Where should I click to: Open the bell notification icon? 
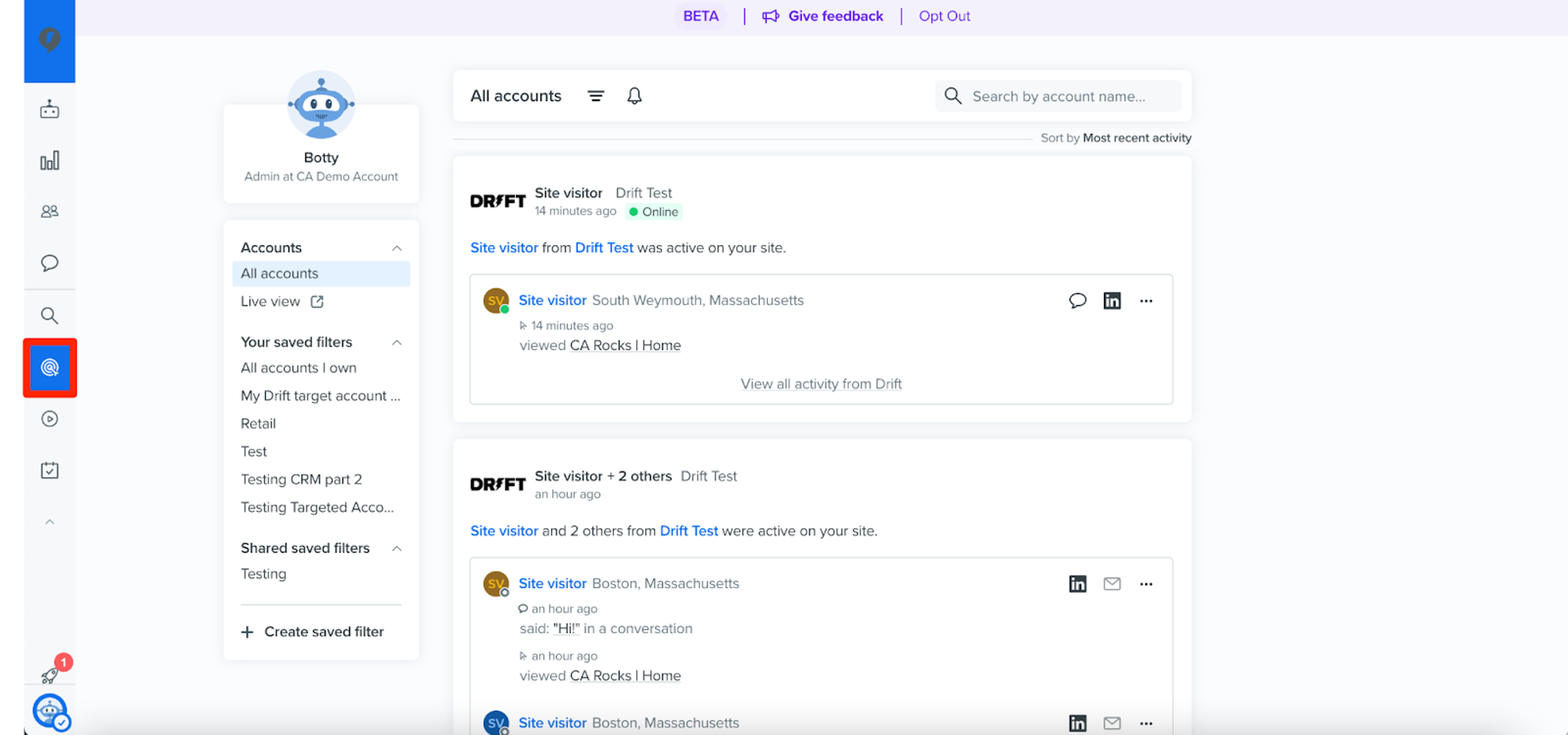(634, 96)
